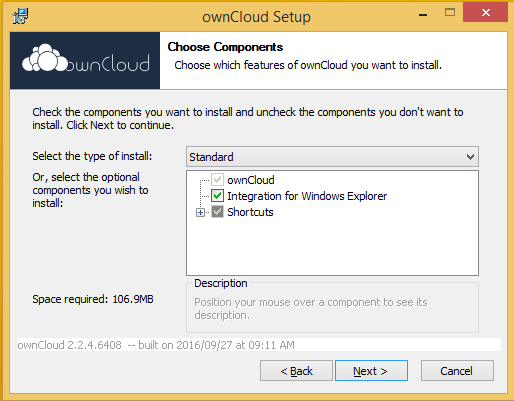Click the installer icon in the title bar
Viewport: 514px width, 401px height.
click(x=20, y=16)
